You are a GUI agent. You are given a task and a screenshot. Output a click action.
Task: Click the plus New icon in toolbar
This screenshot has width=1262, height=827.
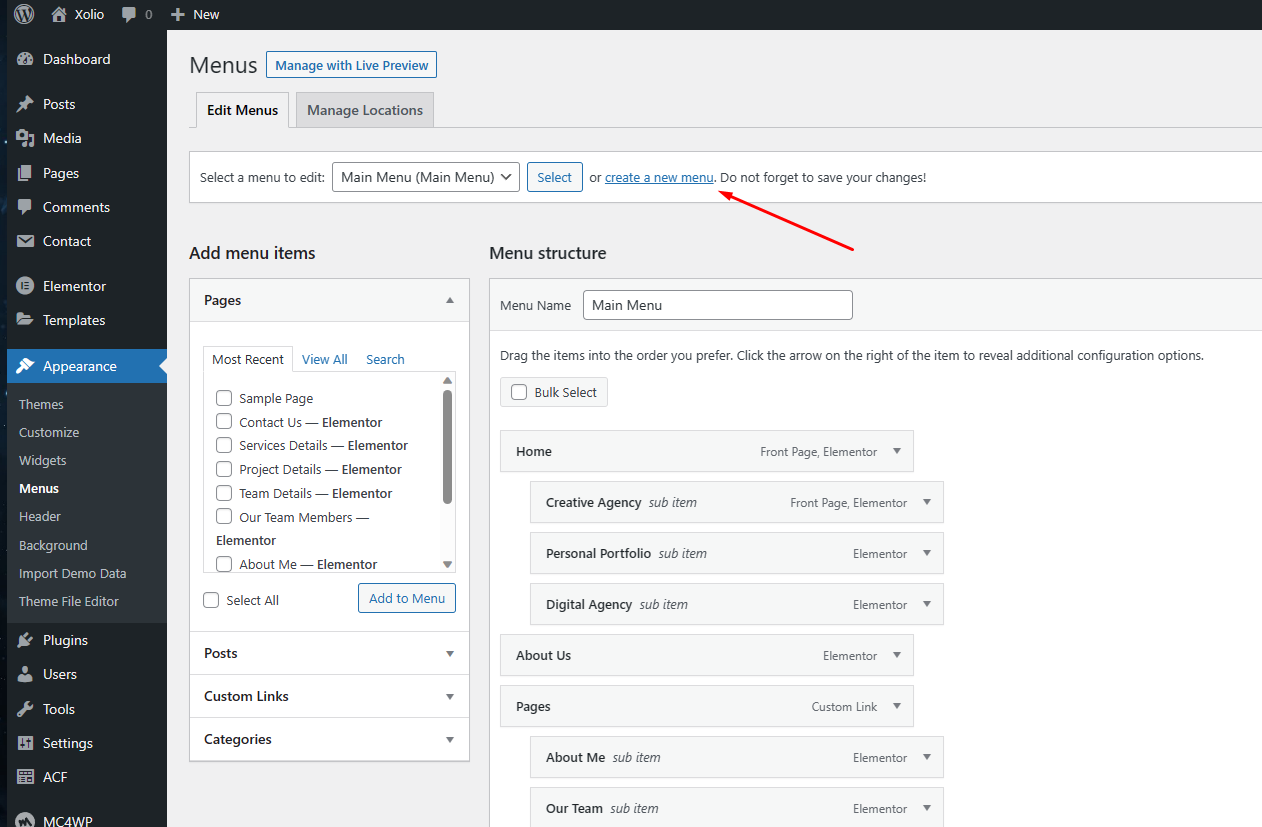(x=178, y=14)
